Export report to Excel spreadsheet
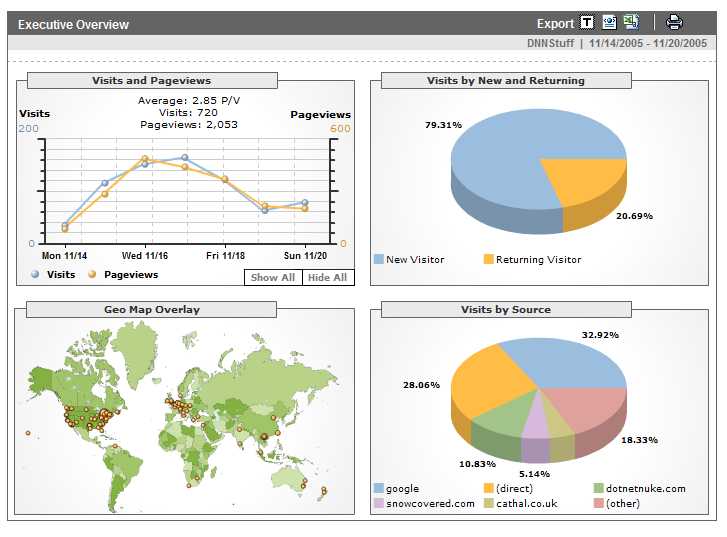 pos(631,23)
